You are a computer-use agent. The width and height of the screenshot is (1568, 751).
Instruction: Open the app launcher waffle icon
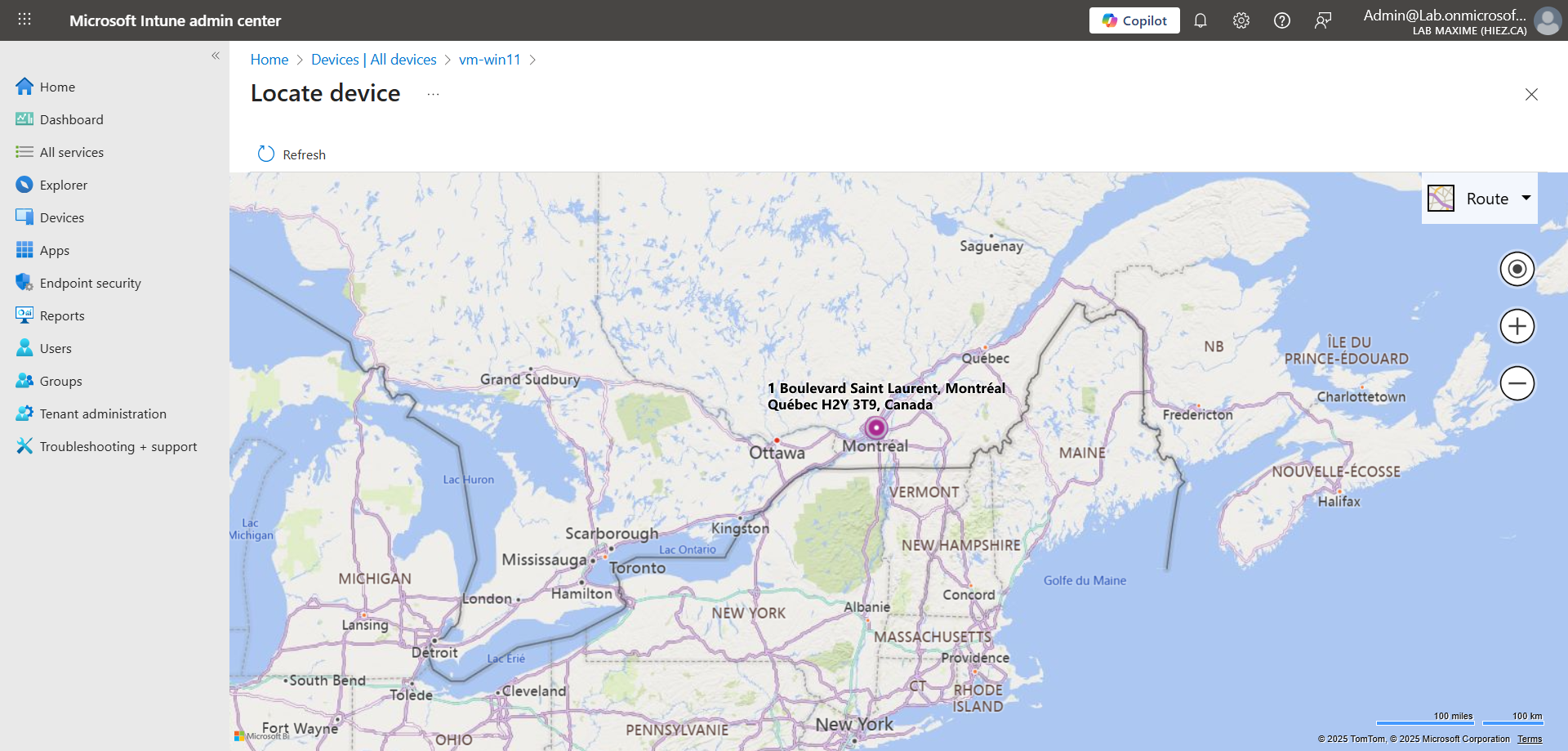24,20
